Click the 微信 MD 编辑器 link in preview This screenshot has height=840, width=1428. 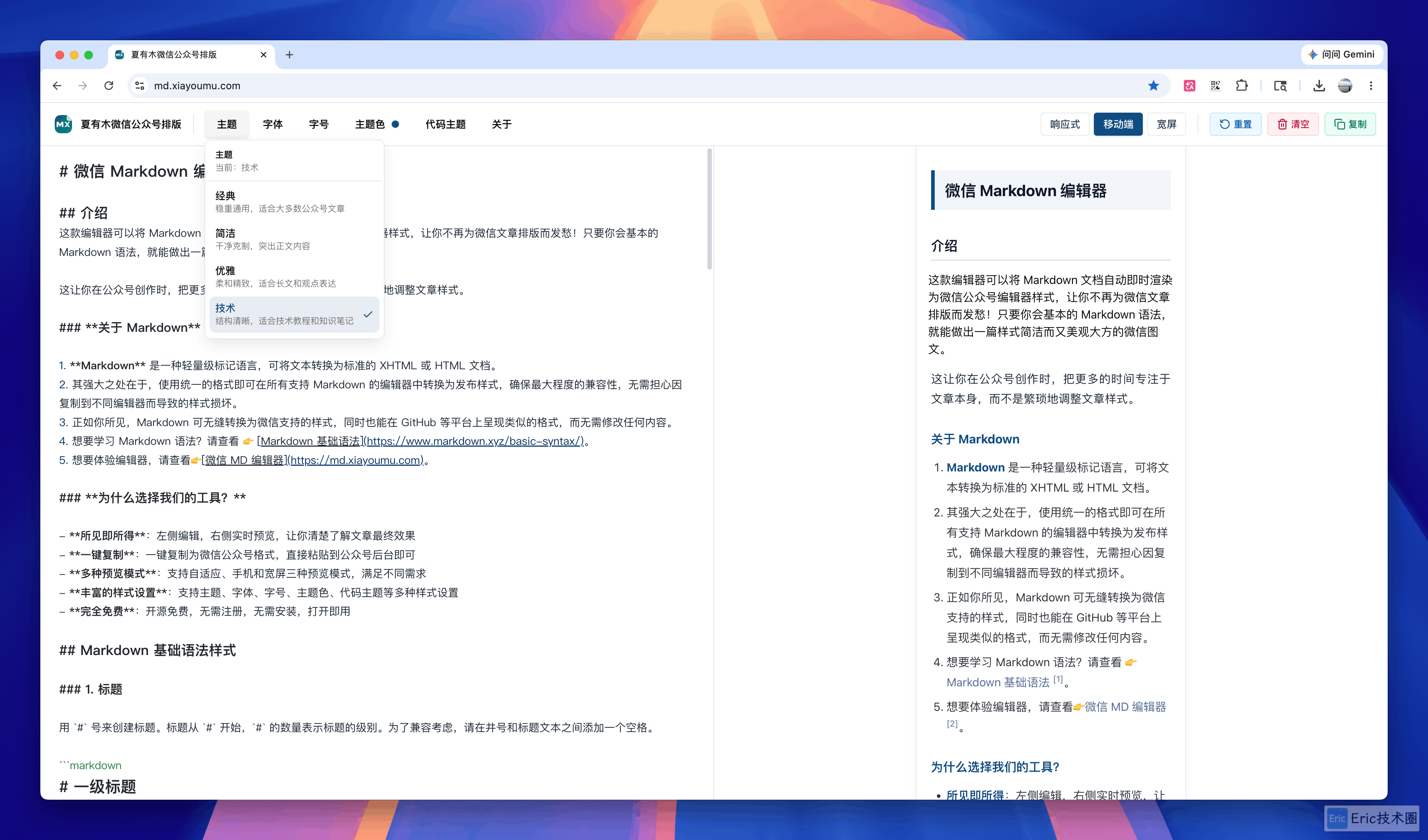pos(1125,706)
